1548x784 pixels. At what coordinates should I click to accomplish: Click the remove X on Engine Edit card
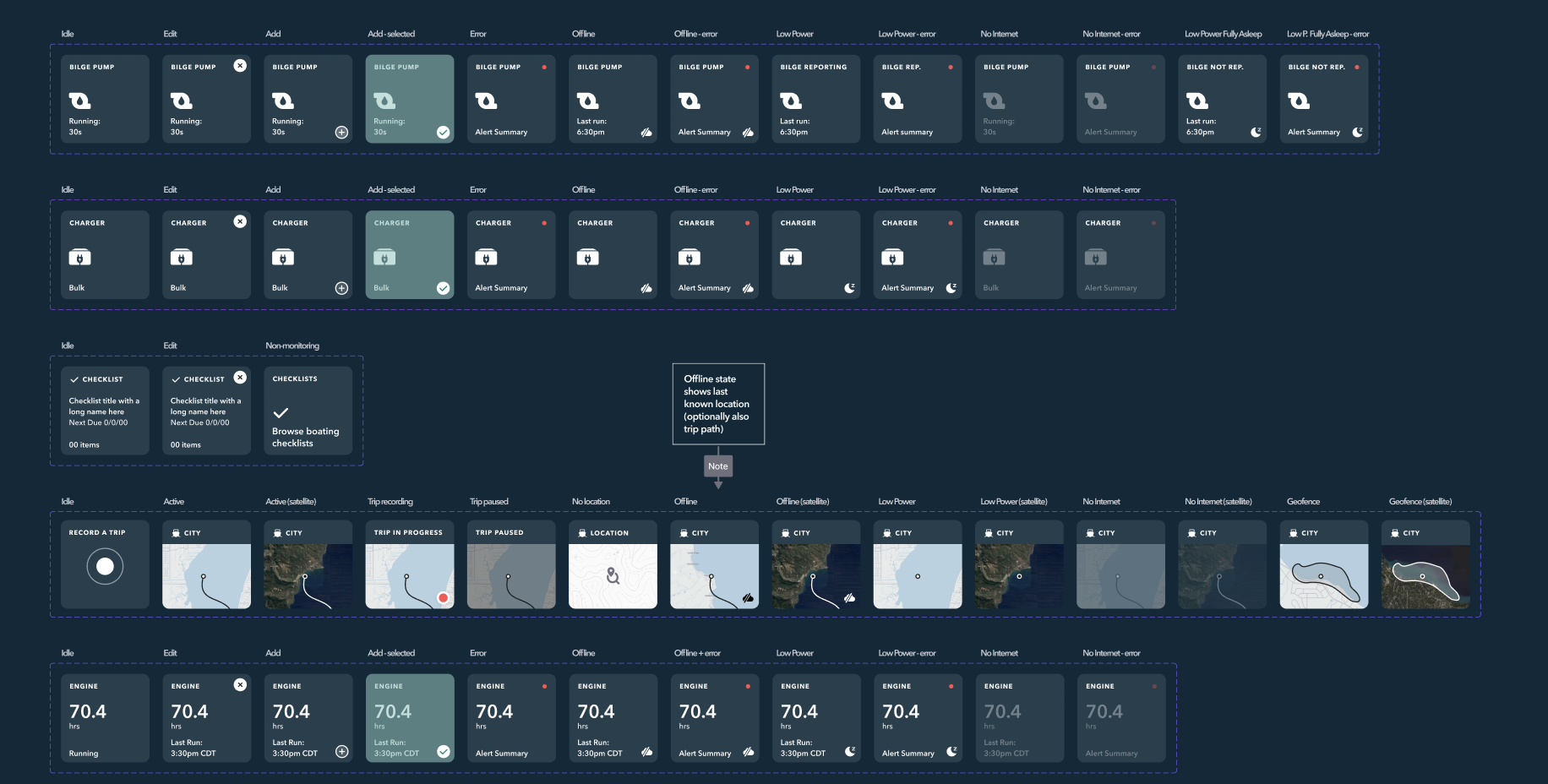point(240,684)
